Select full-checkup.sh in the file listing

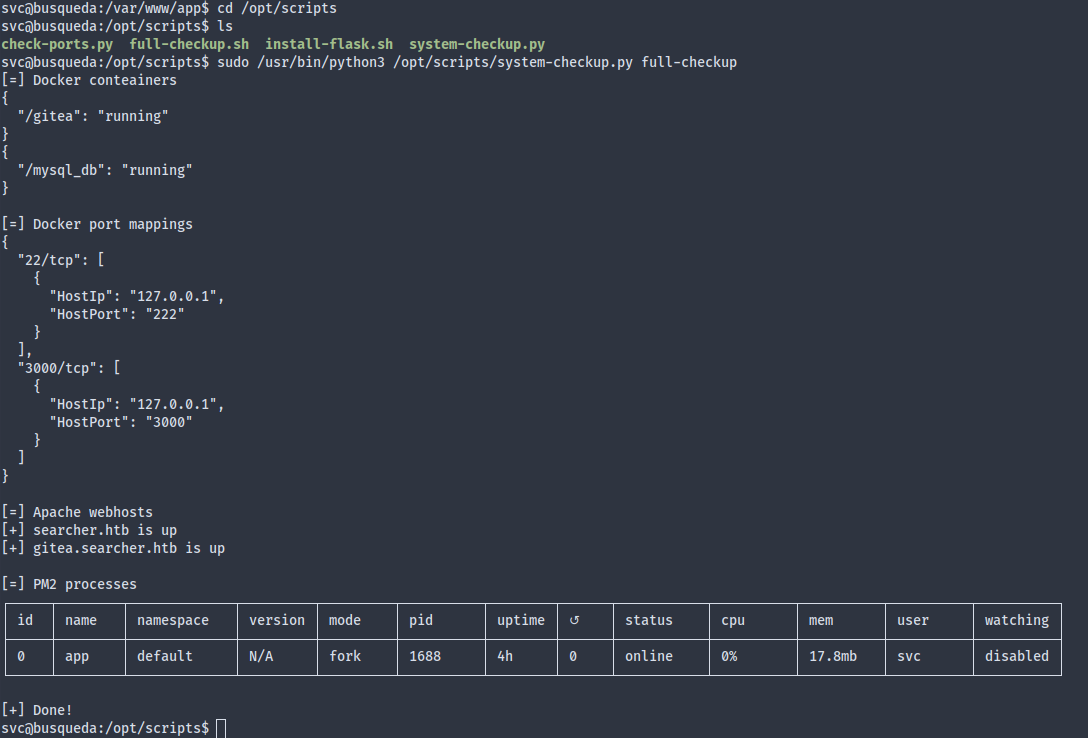point(189,44)
